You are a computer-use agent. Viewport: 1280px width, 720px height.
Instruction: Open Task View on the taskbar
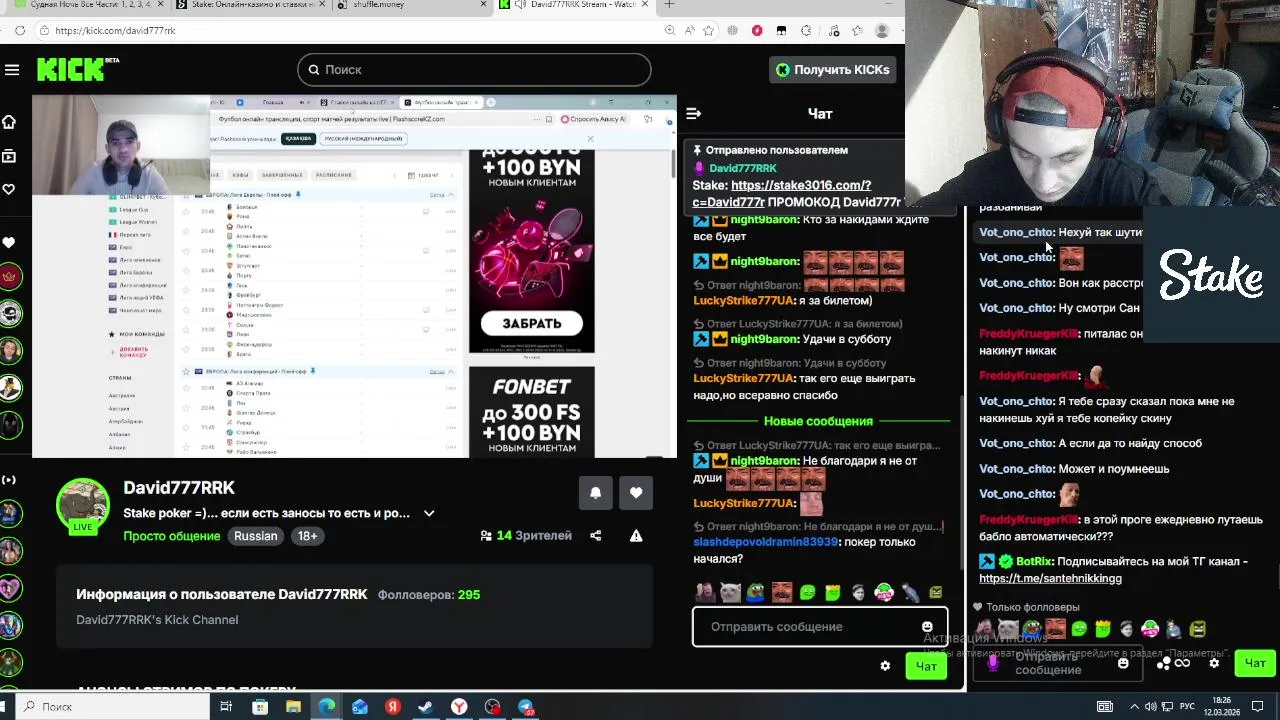(226, 707)
